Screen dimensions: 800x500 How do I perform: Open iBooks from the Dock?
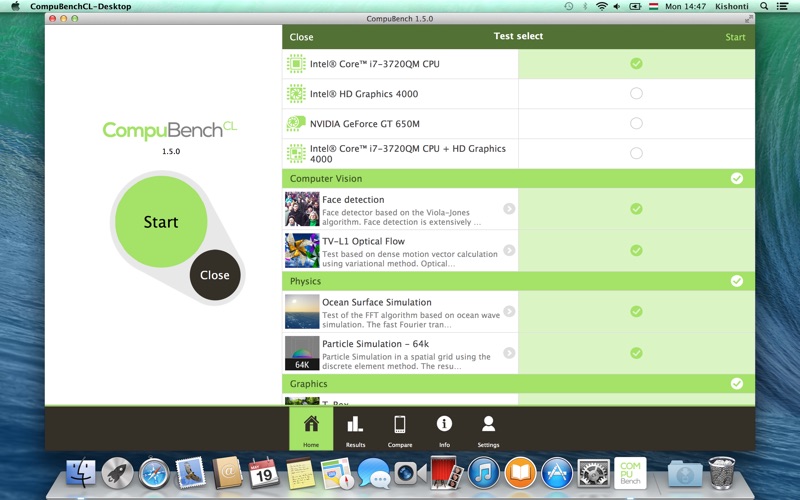[520, 472]
